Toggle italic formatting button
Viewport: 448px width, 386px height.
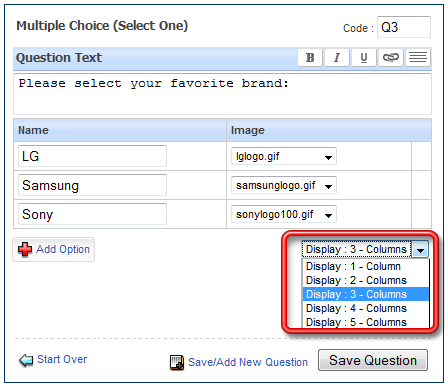(x=337, y=58)
